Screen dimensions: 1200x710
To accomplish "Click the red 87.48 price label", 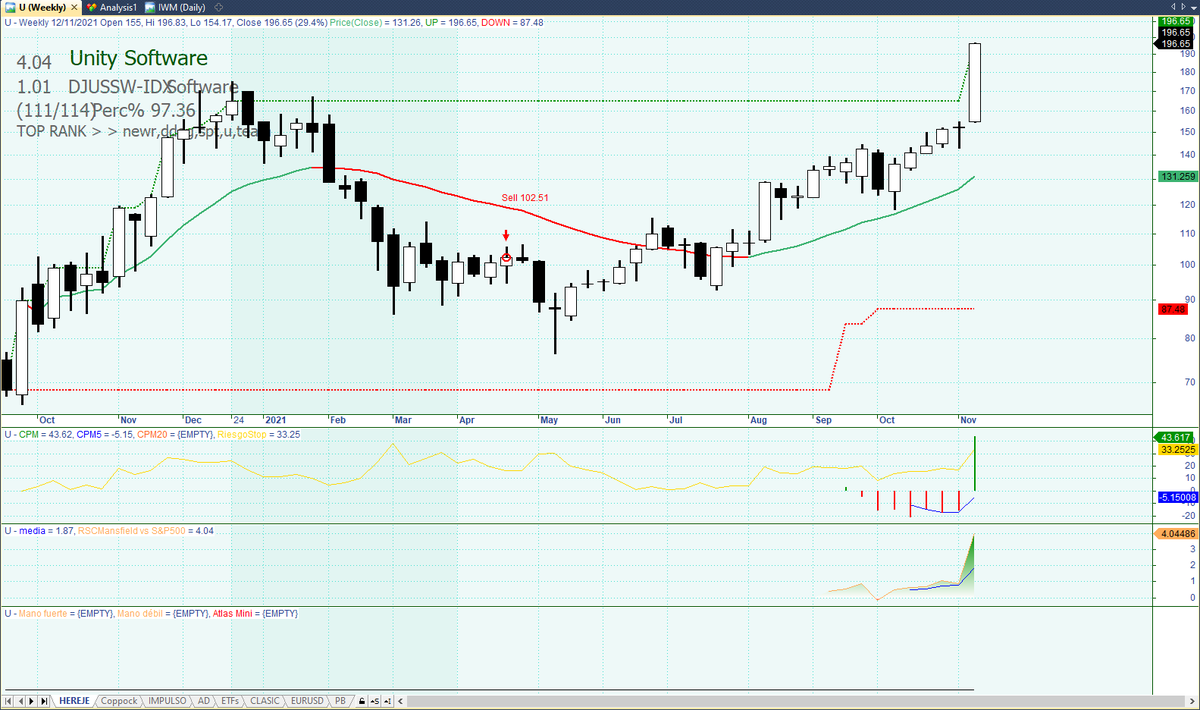I will pos(1173,309).
